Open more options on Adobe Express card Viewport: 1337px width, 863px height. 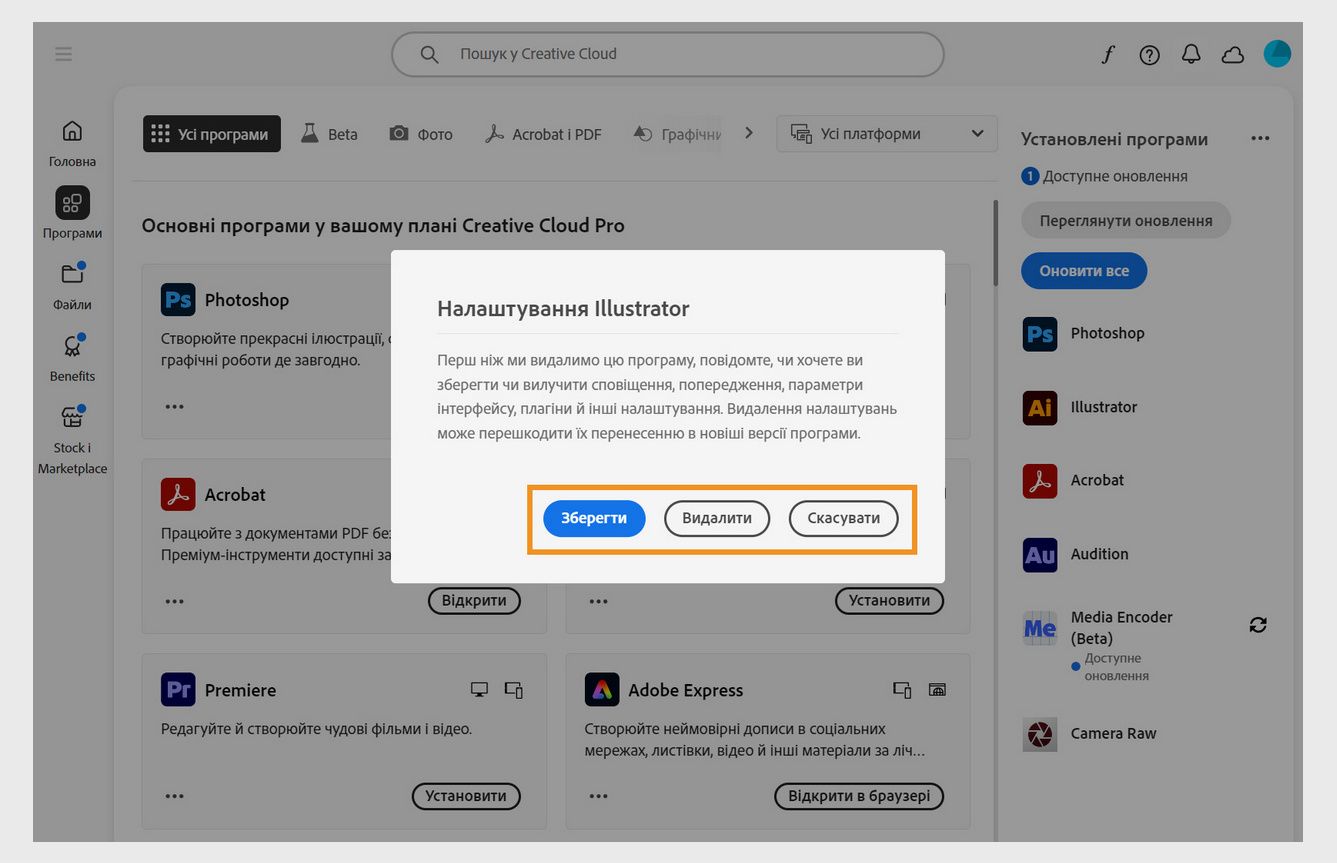[598, 797]
